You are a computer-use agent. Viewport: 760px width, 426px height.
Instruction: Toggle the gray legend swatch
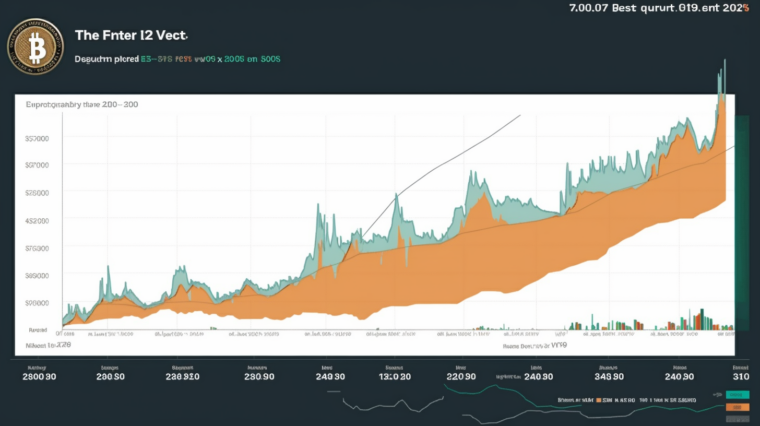pyautogui.click(x=738, y=417)
